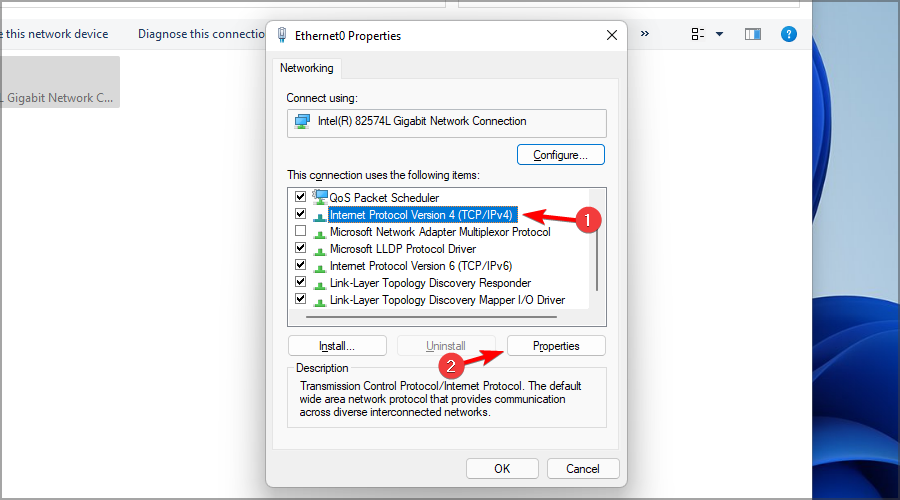The height and width of the screenshot is (500, 900).
Task: Uncheck the QoS Packet Scheduler checkbox
Action: (x=300, y=196)
